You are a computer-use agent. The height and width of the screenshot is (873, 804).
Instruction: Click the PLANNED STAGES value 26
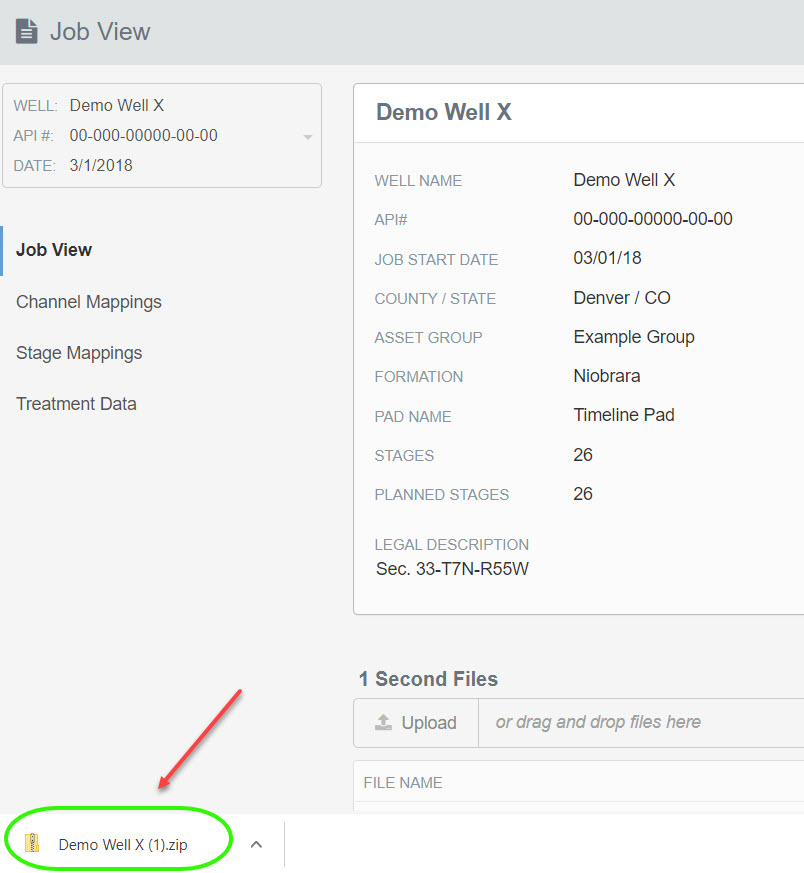click(x=582, y=494)
